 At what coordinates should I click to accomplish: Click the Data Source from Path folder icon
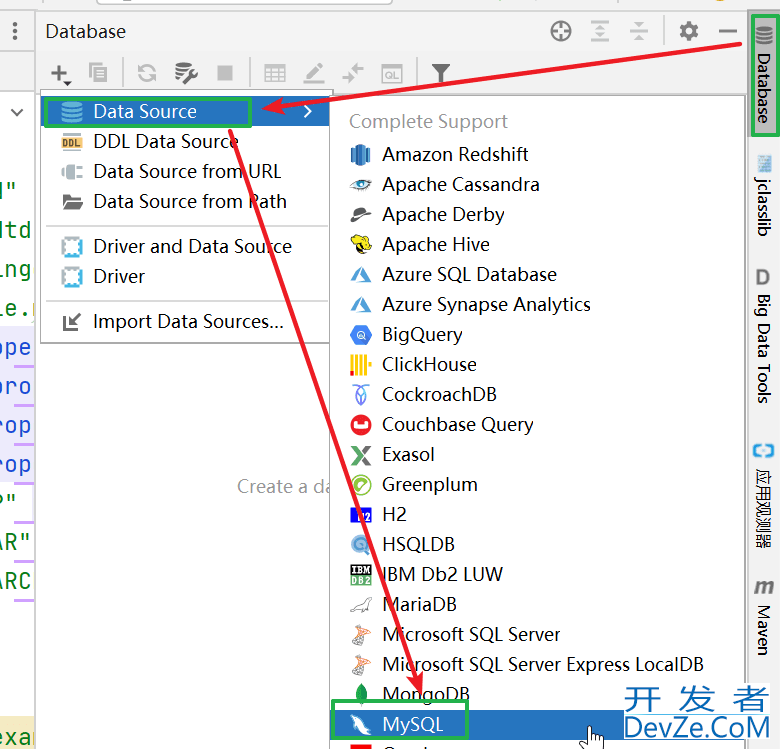[72, 202]
